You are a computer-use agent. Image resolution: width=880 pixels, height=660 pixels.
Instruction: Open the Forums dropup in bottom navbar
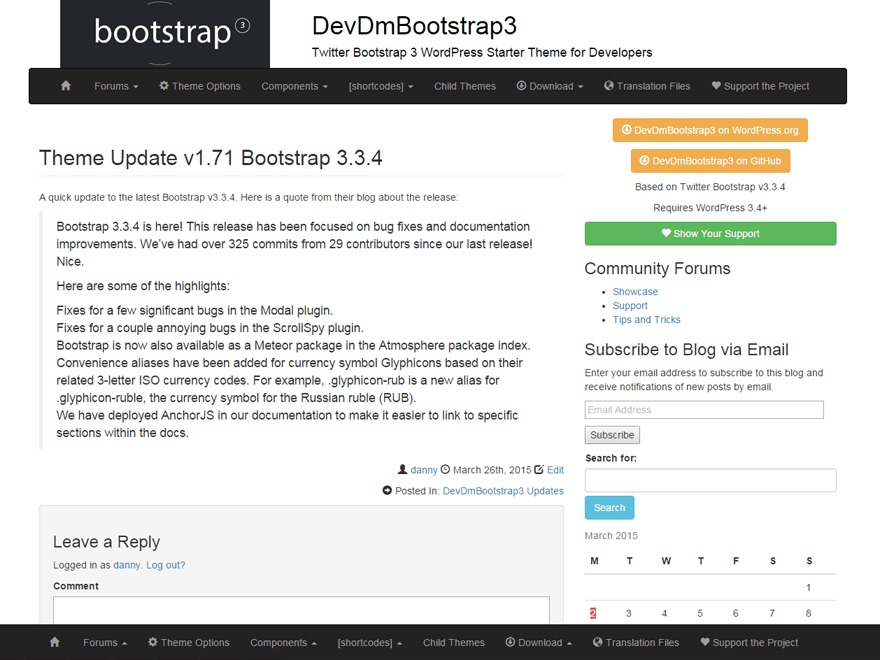105,642
